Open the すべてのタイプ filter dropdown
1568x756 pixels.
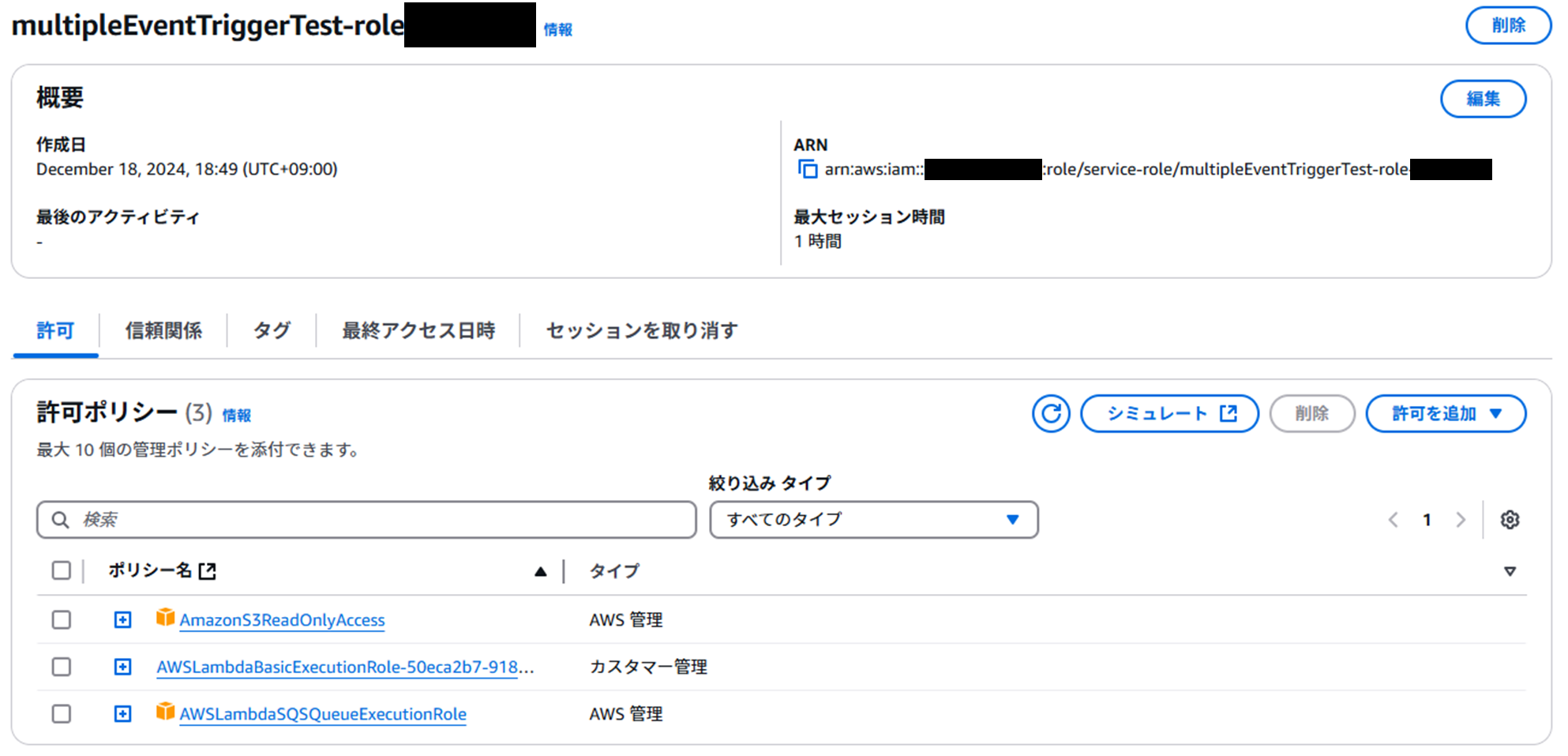coord(874,520)
